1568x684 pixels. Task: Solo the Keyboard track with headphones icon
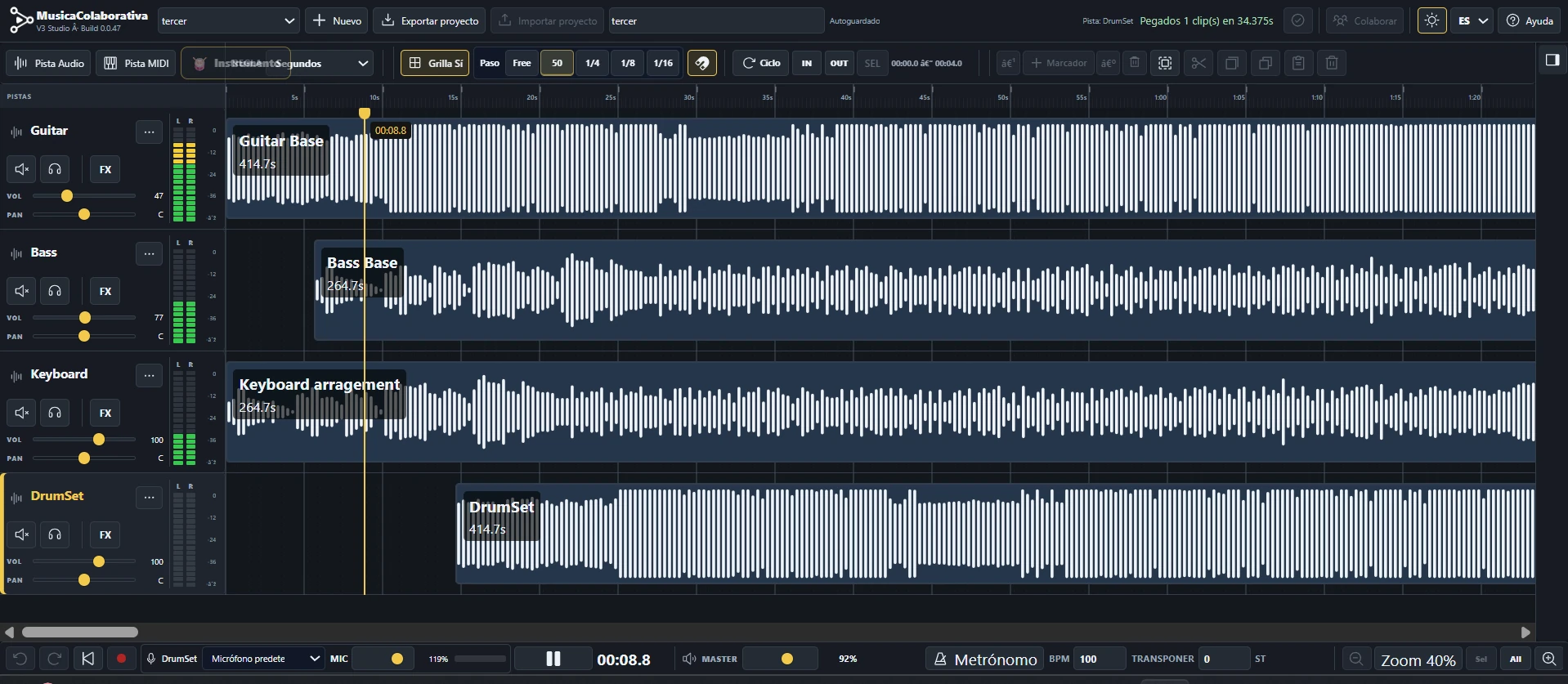coord(55,413)
